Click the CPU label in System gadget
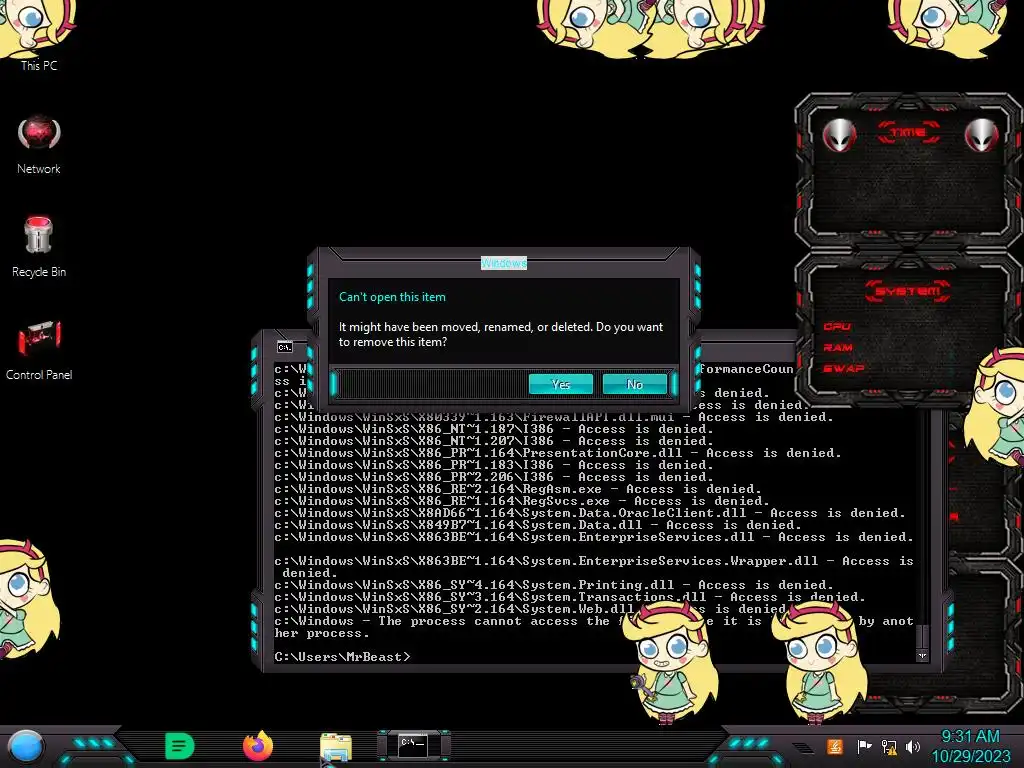This screenshot has height=768, width=1024. click(x=837, y=326)
